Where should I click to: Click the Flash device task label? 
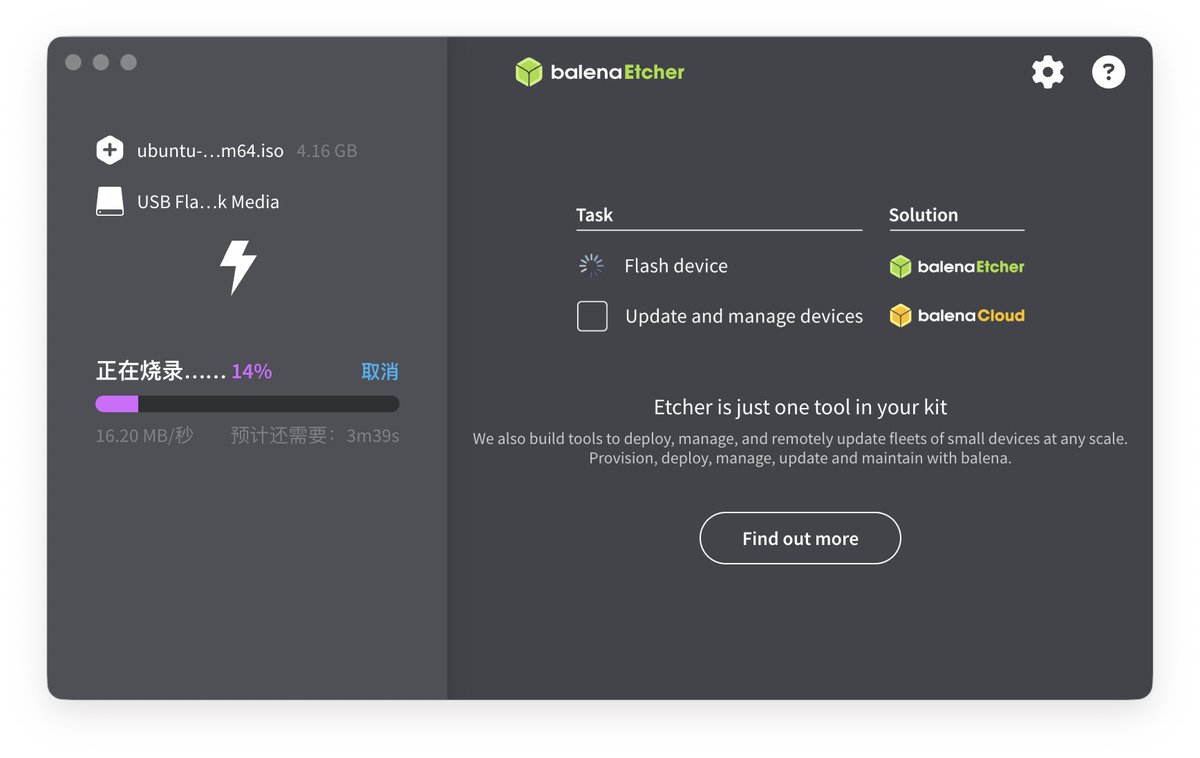pos(676,266)
